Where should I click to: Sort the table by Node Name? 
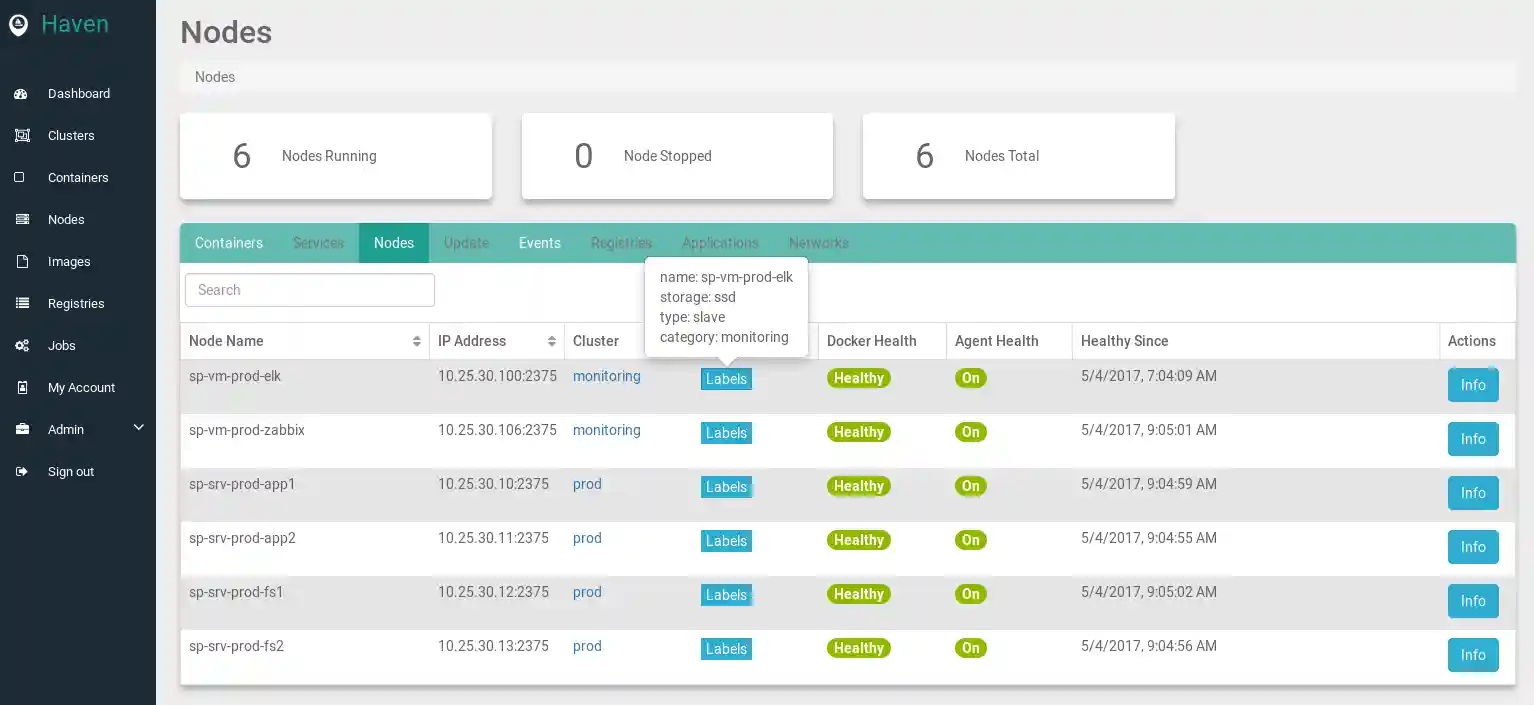pos(416,342)
